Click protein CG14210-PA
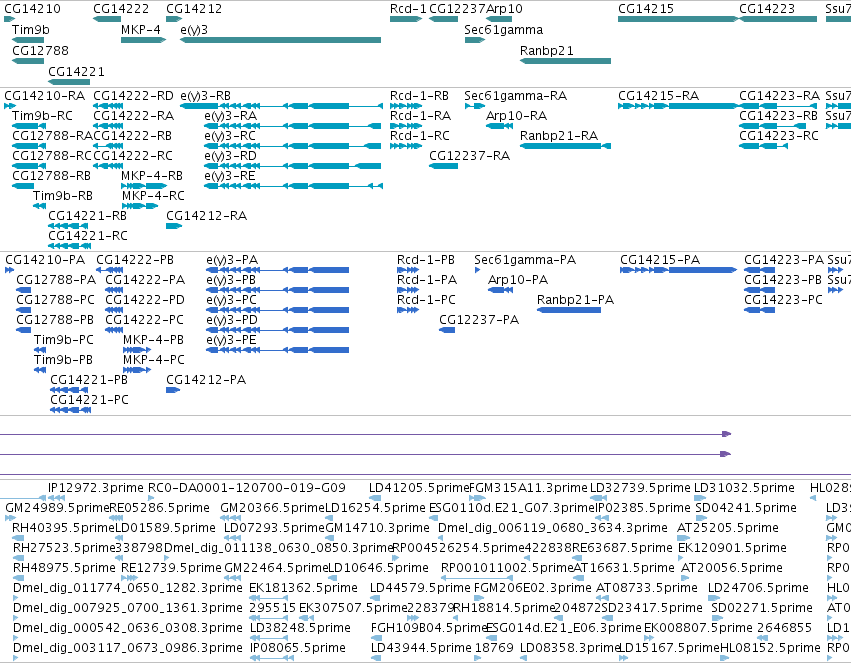 tap(9, 270)
